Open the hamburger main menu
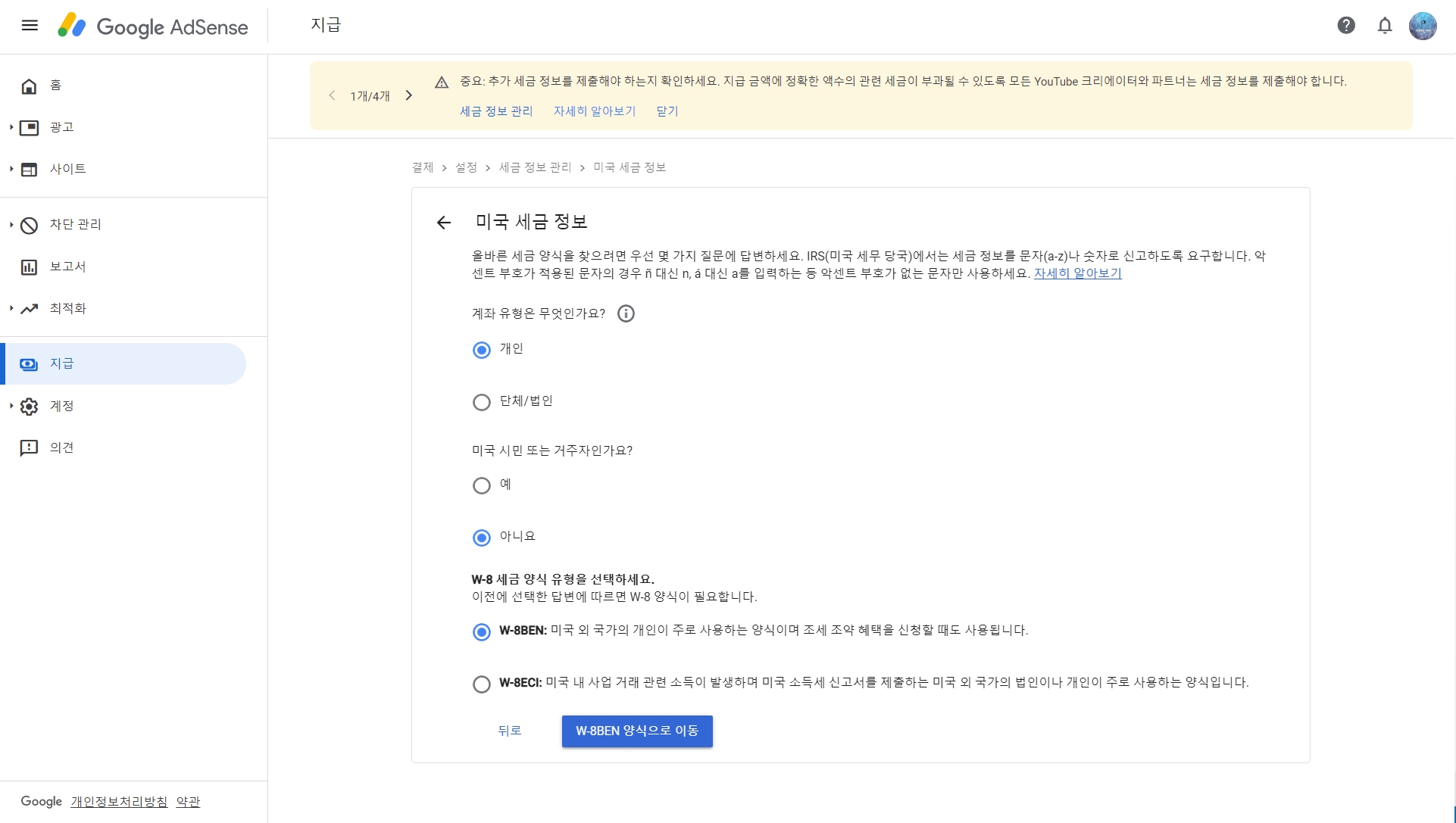The width and height of the screenshot is (1456, 823). pyautogui.click(x=30, y=26)
